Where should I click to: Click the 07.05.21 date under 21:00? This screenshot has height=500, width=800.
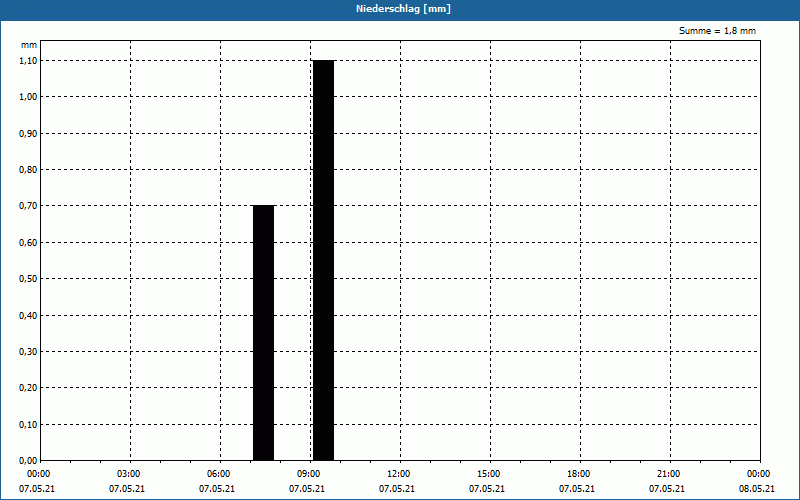point(667,489)
